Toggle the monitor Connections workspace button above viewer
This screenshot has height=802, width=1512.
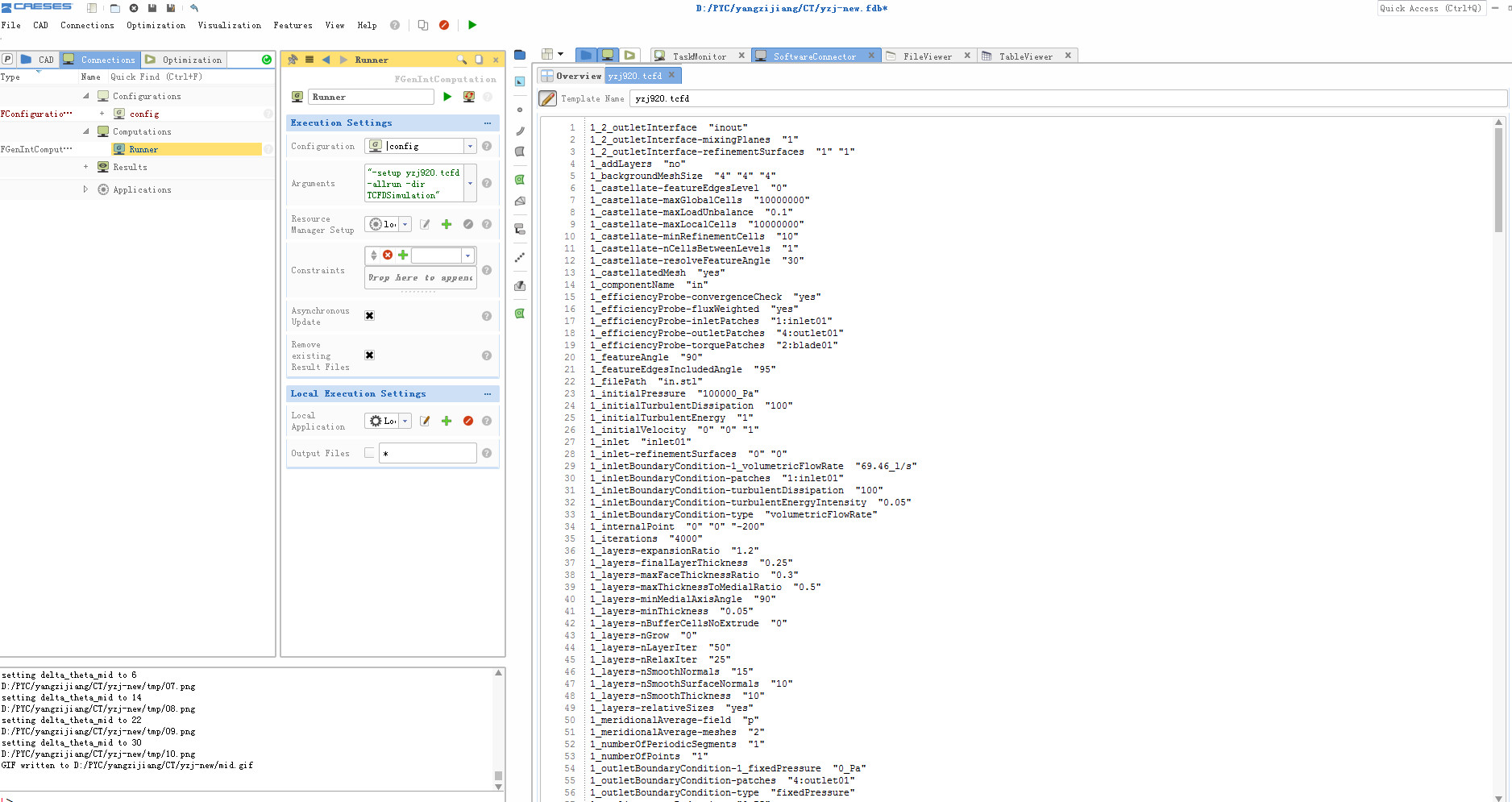coord(608,55)
